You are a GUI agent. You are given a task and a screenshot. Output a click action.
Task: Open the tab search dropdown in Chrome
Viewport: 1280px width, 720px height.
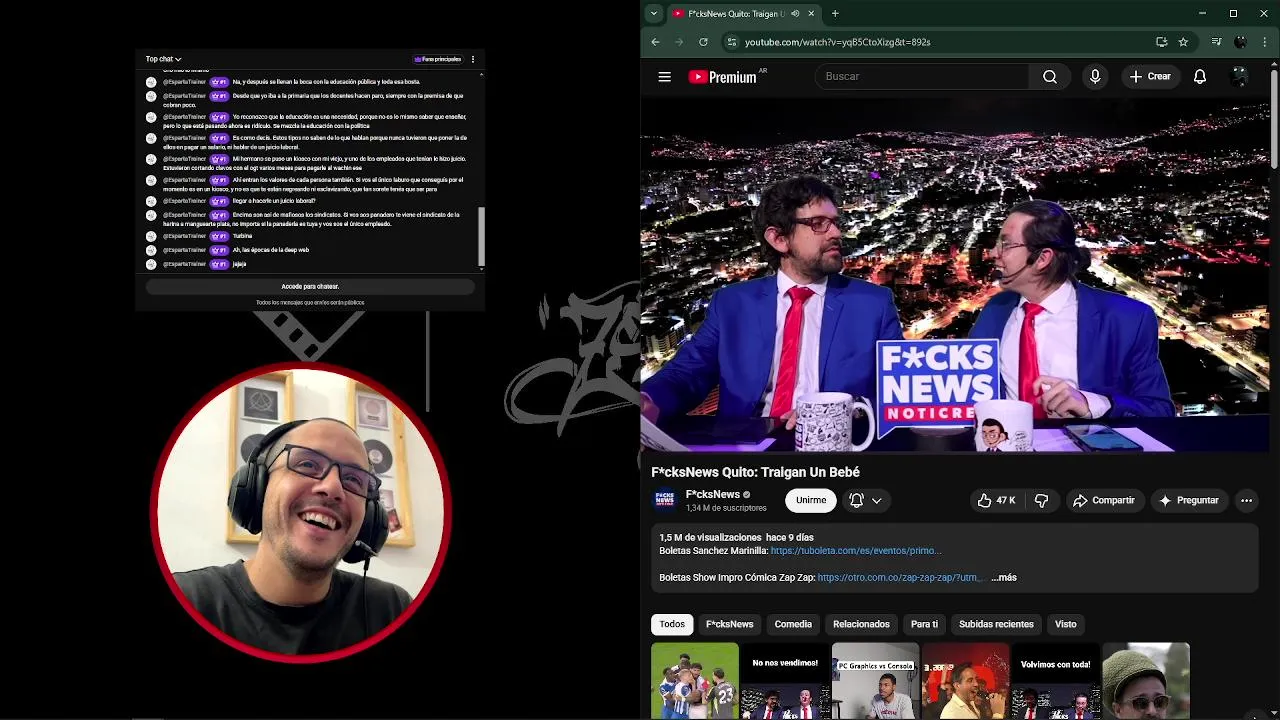(653, 13)
